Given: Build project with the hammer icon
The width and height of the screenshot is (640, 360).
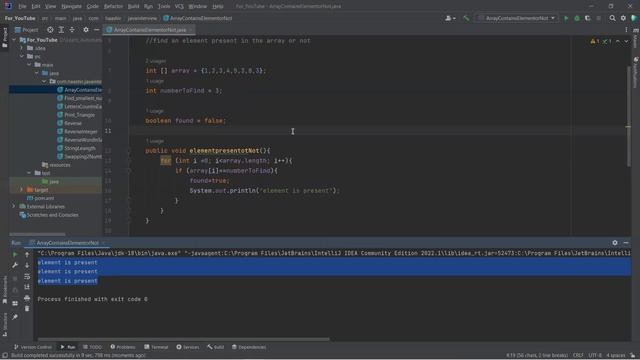Looking at the screenshot, I should [466, 18].
